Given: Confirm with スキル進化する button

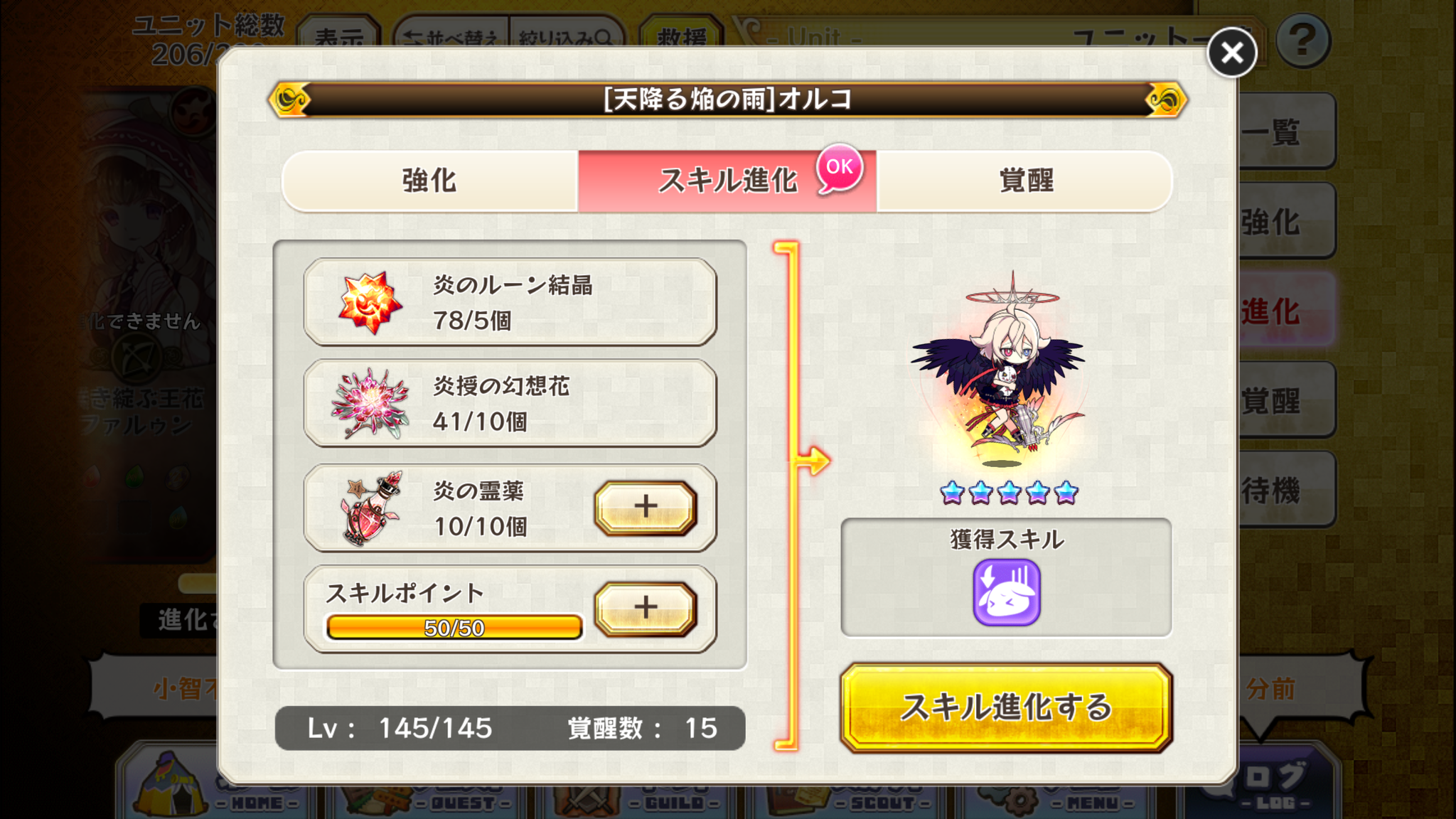Looking at the screenshot, I should point(1007,707).
